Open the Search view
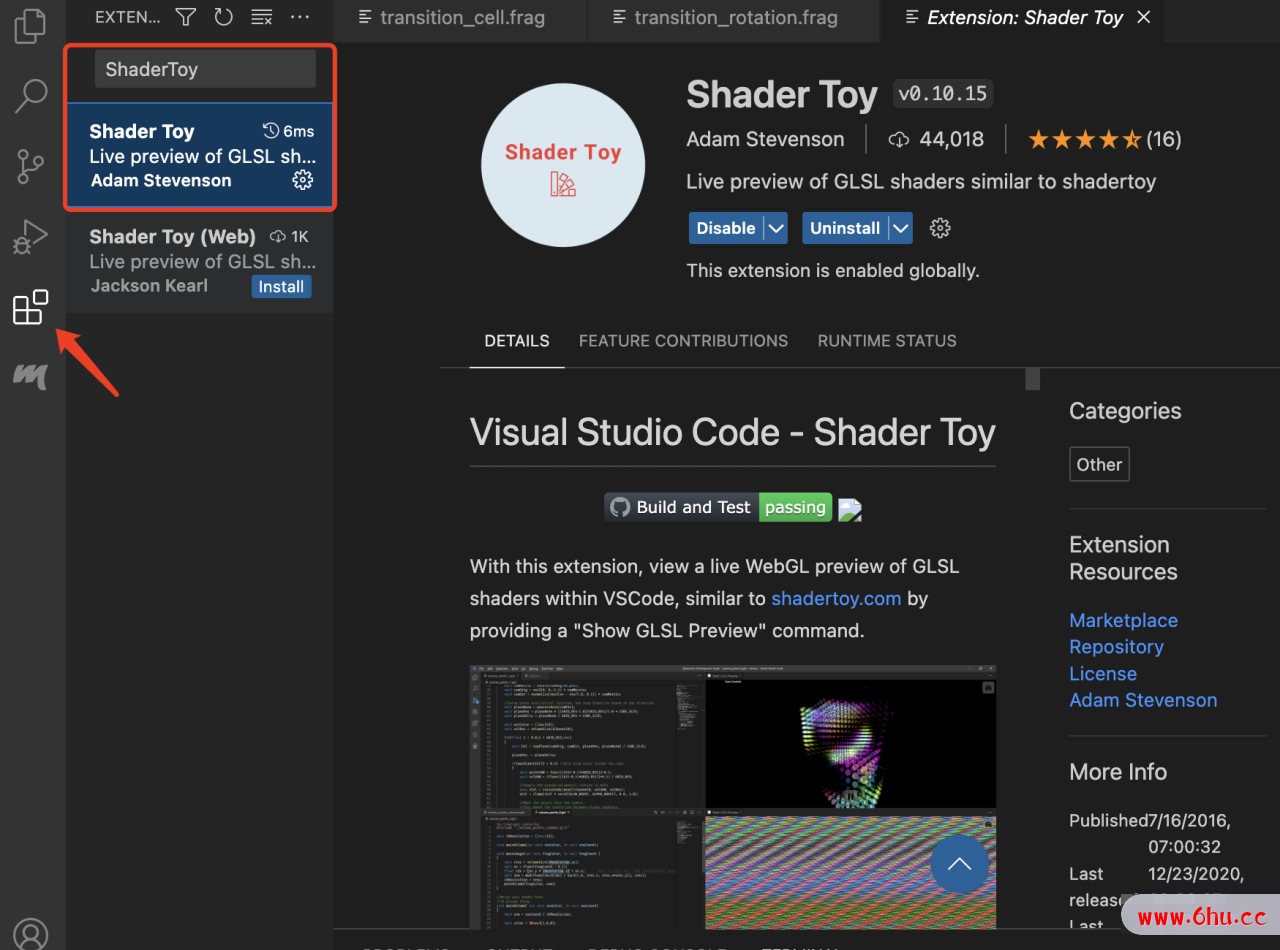Viewport: 1280px width, 950px height. 31,95
